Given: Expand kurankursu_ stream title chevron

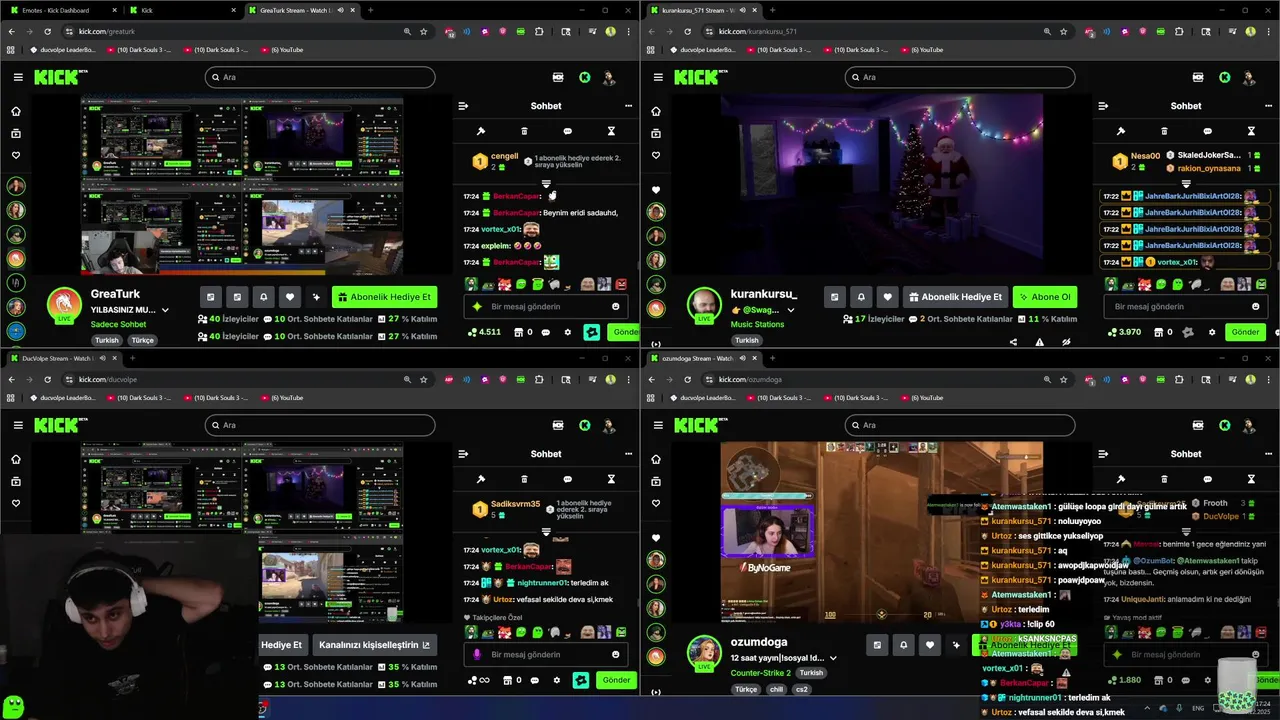Looking at the screenshot, I should [791, 310].
